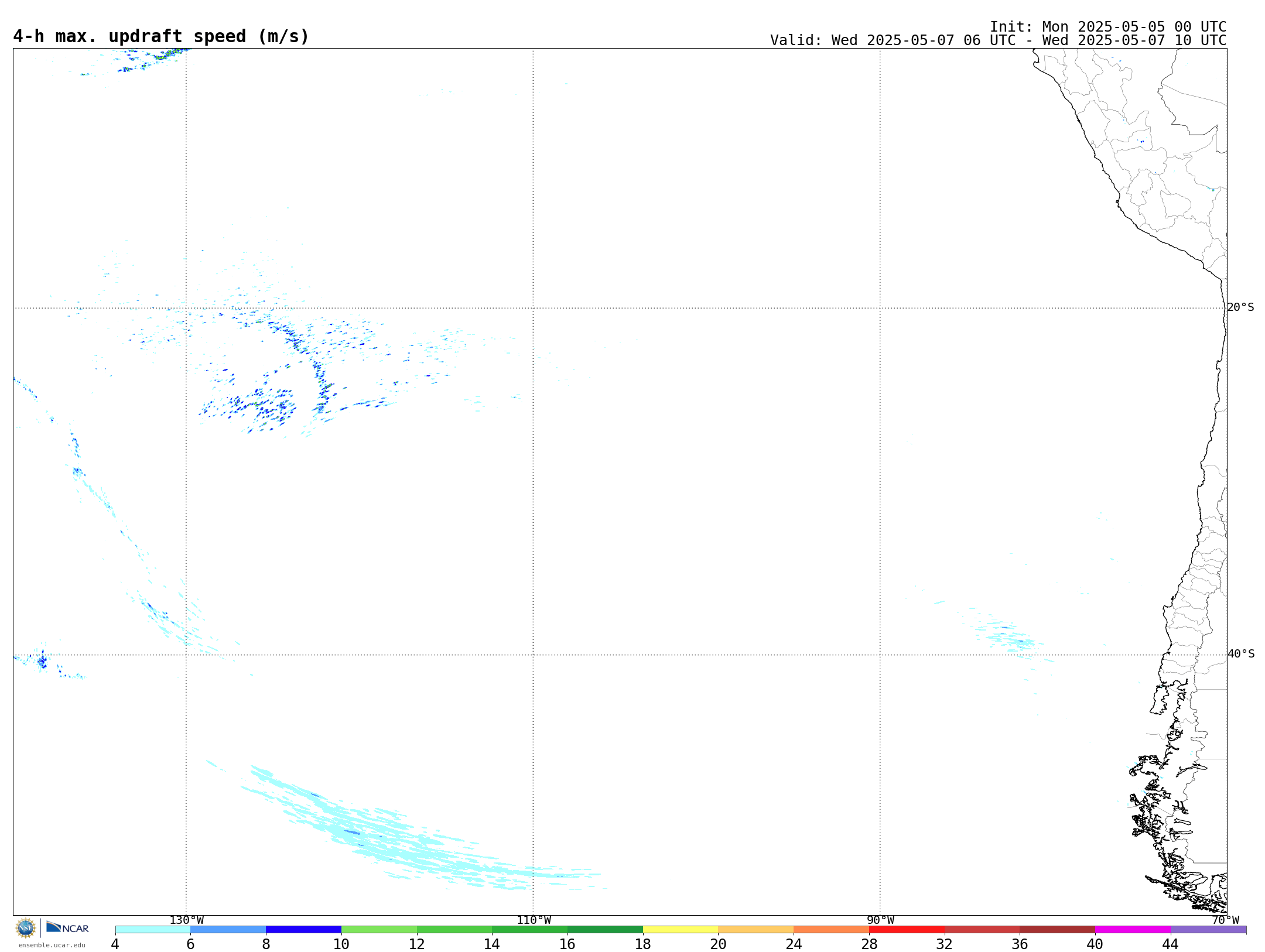Click the 130°W longitude label
Screen dimensions: 1265x952
[x=187, y=920]
